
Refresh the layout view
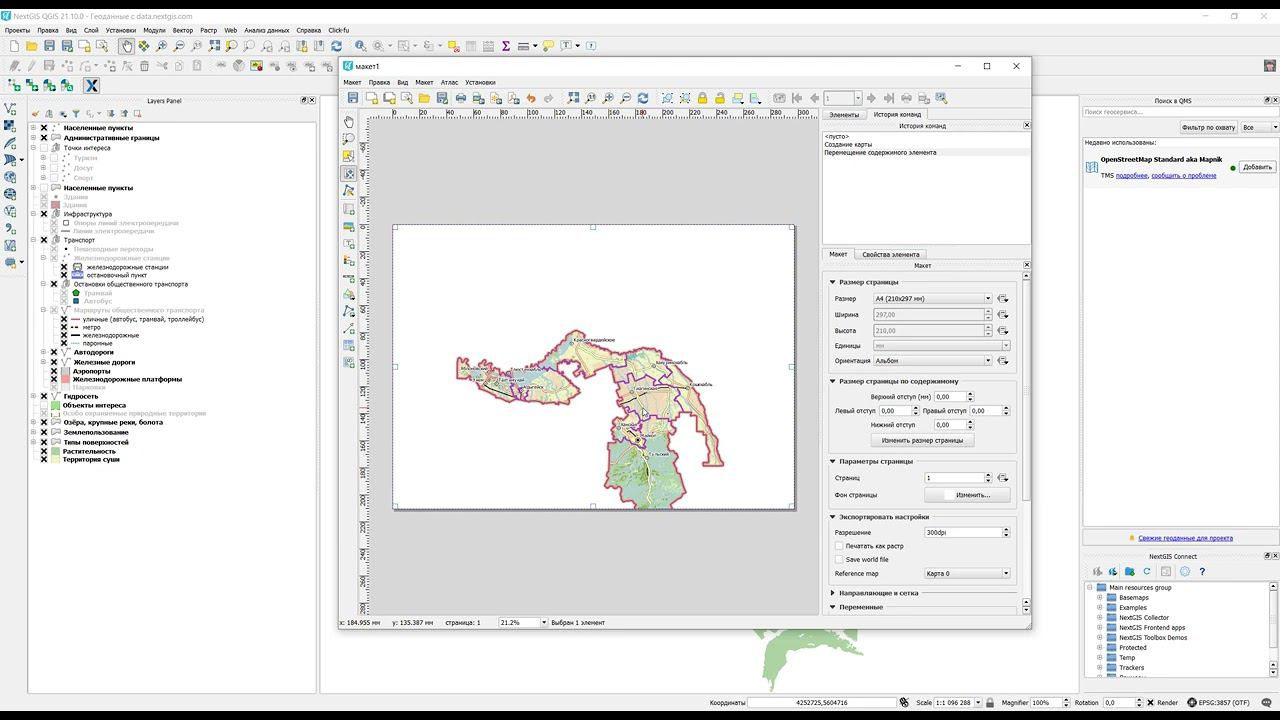point(643,98)
